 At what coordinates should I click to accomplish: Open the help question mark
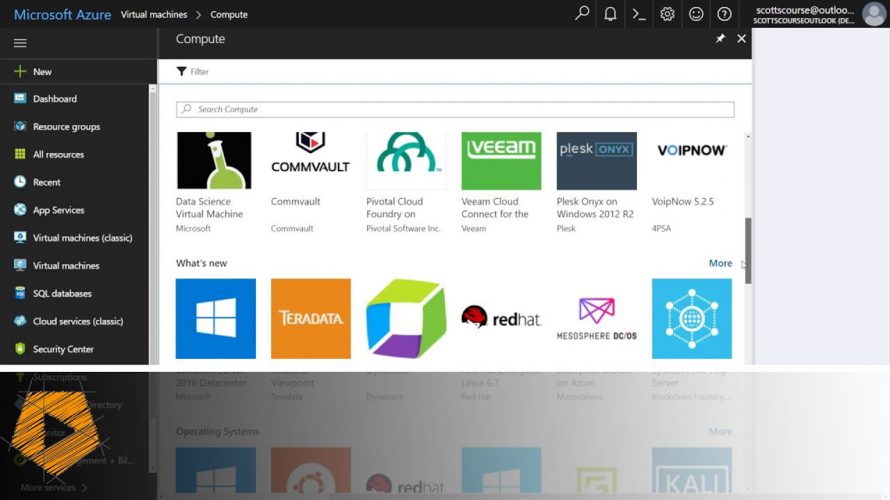[x=724, y=14]
